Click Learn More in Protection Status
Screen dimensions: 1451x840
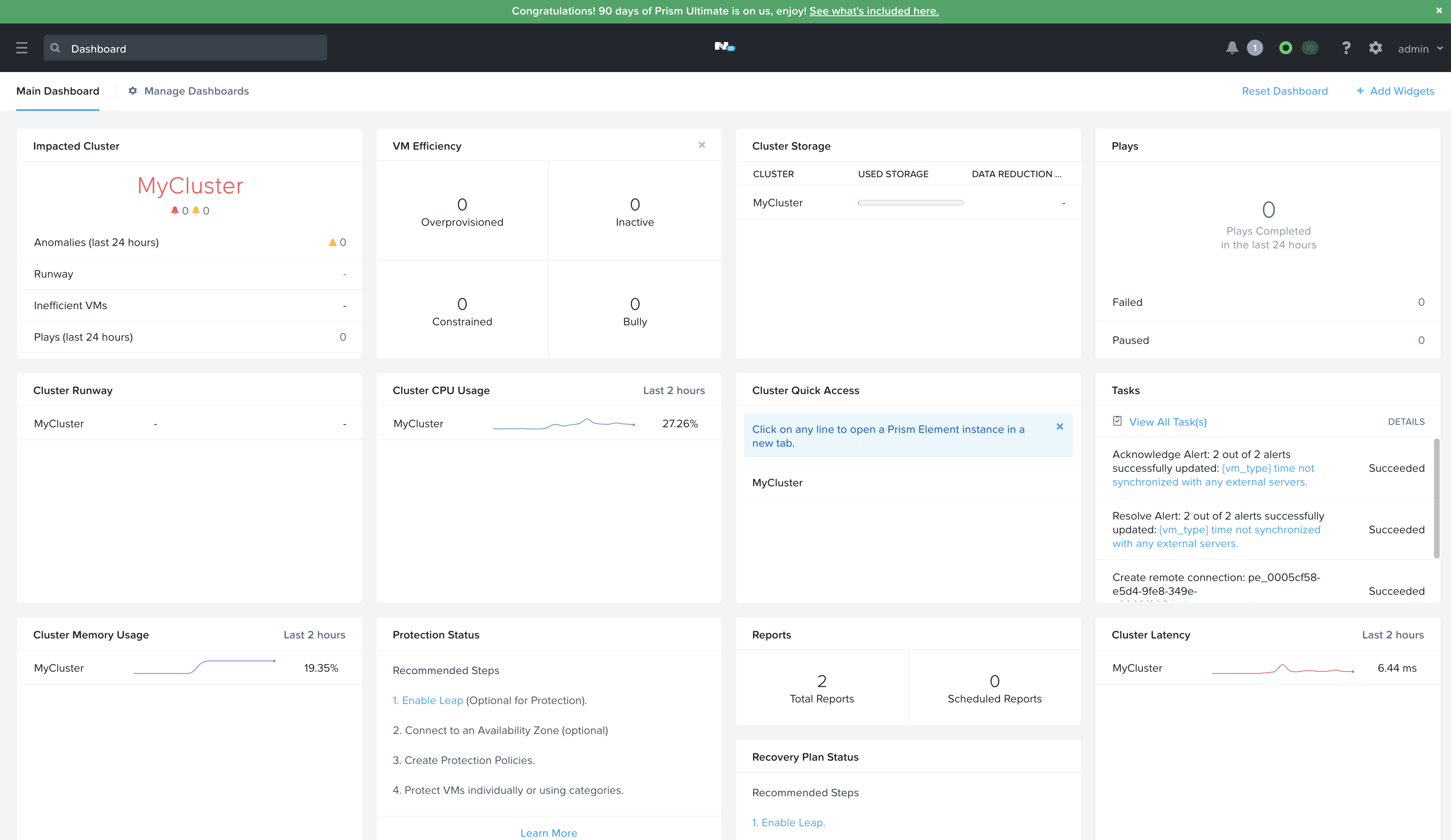coord(549,833)
